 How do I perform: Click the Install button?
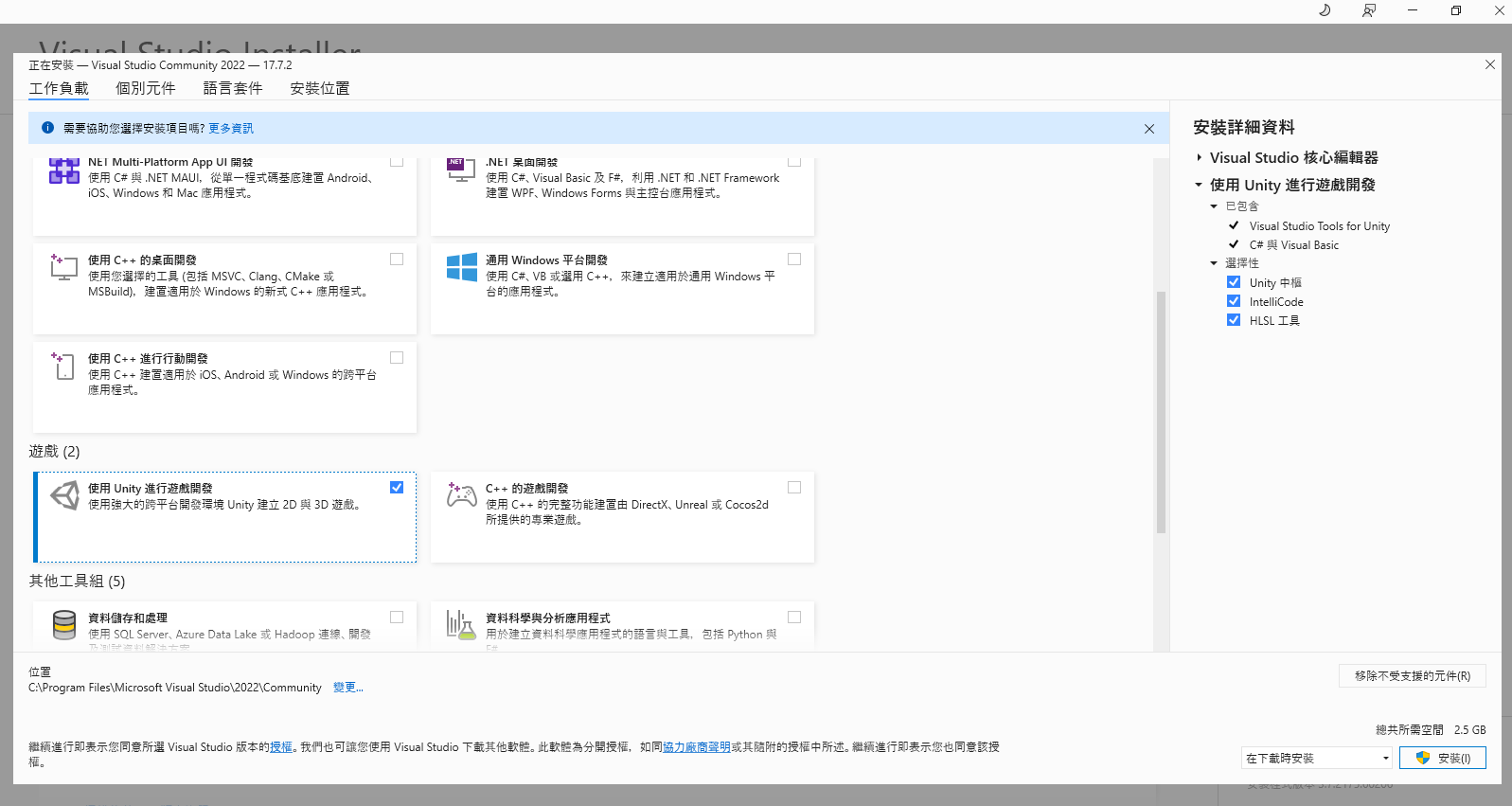[1443, 758]
